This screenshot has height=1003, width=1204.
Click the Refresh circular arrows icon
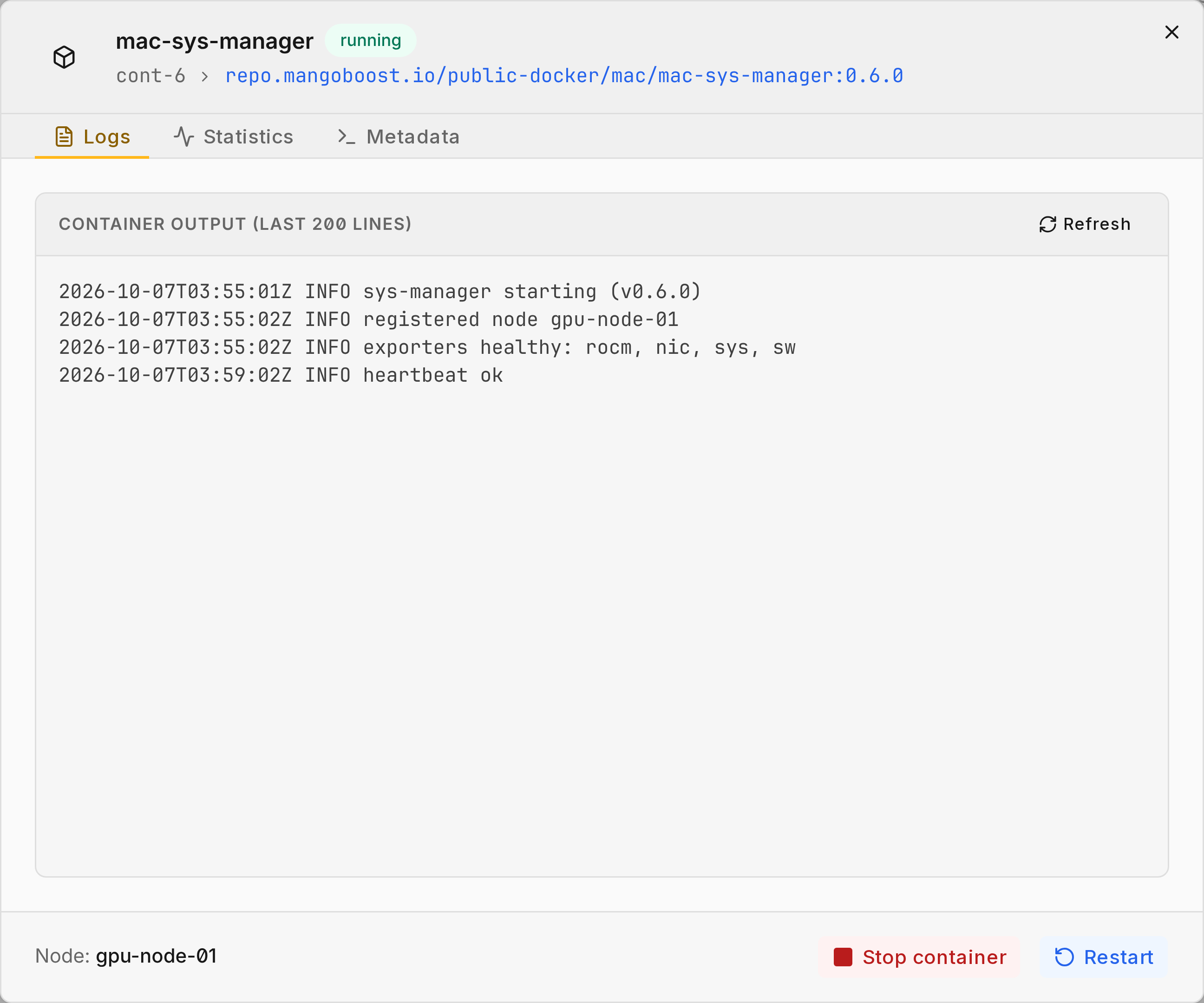click(x=1047, y=224)
